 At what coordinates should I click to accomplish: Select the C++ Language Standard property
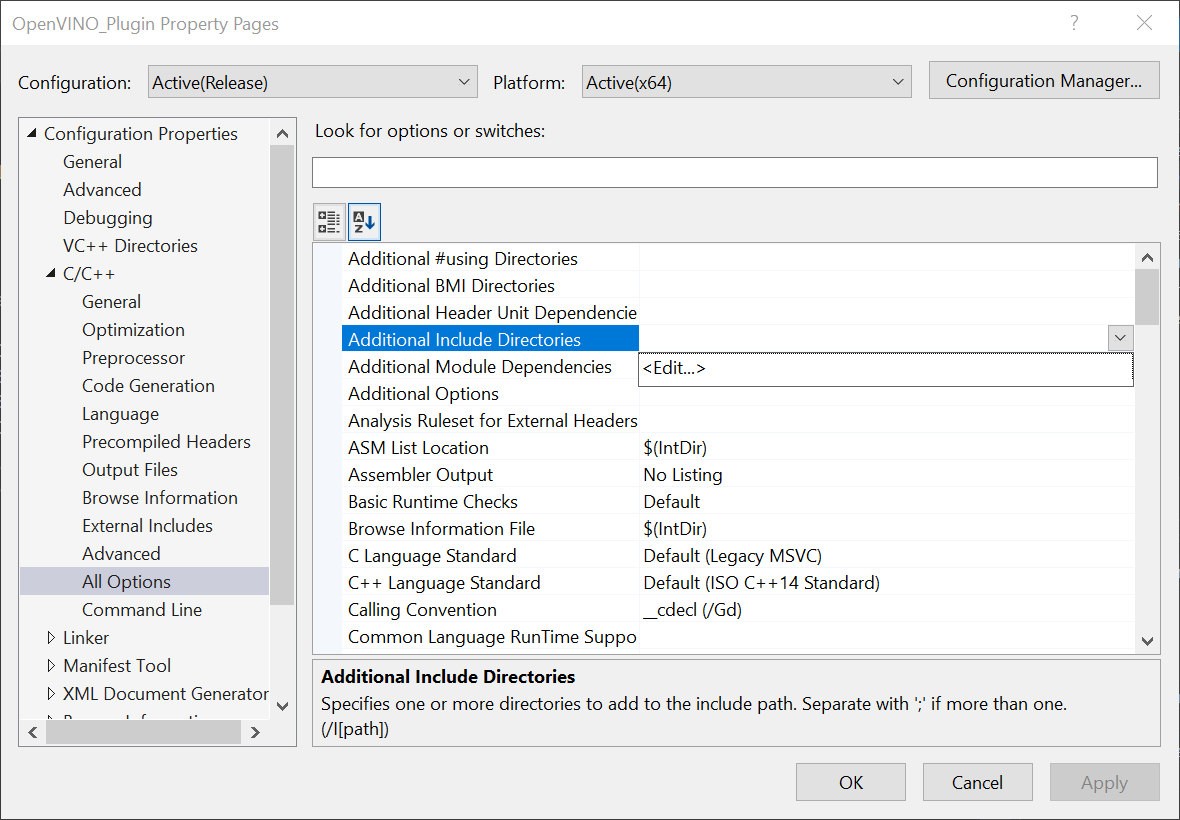coord(444,583)
